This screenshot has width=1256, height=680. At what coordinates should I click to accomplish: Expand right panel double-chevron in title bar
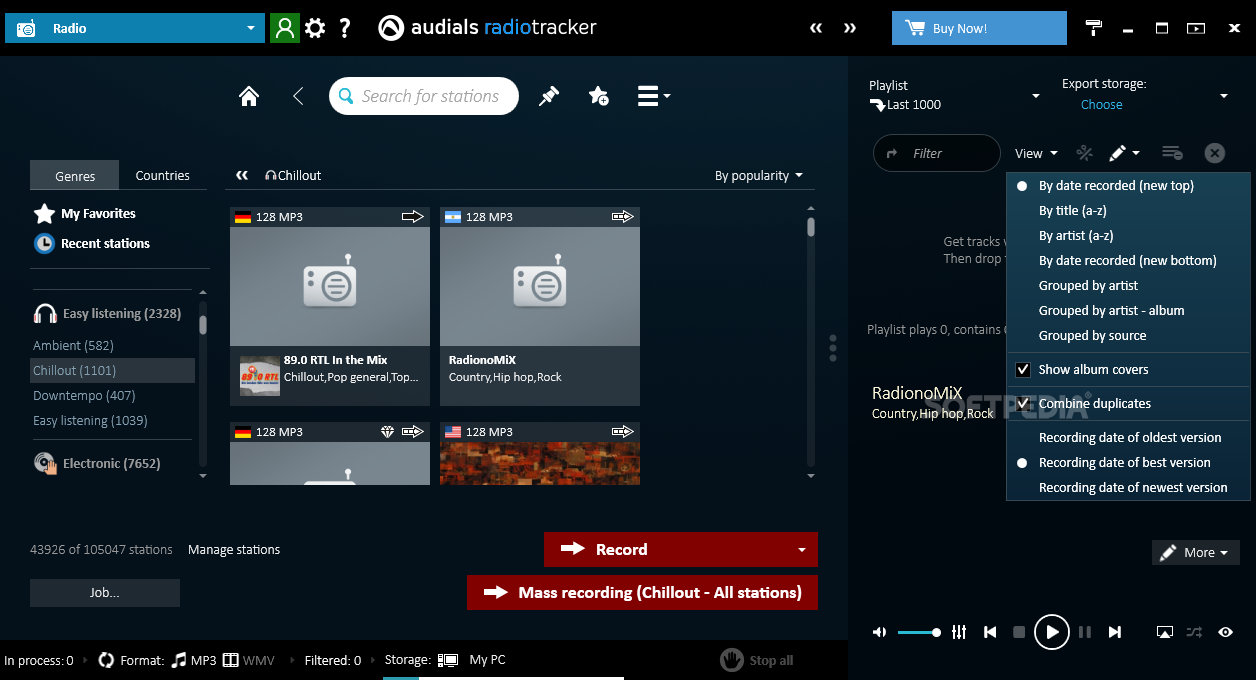[x=850, y=28]
